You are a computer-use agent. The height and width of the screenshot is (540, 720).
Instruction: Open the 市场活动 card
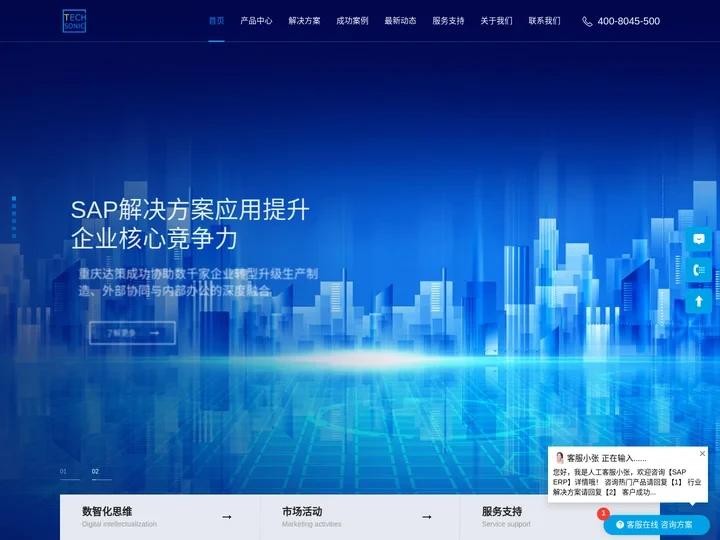359,517
